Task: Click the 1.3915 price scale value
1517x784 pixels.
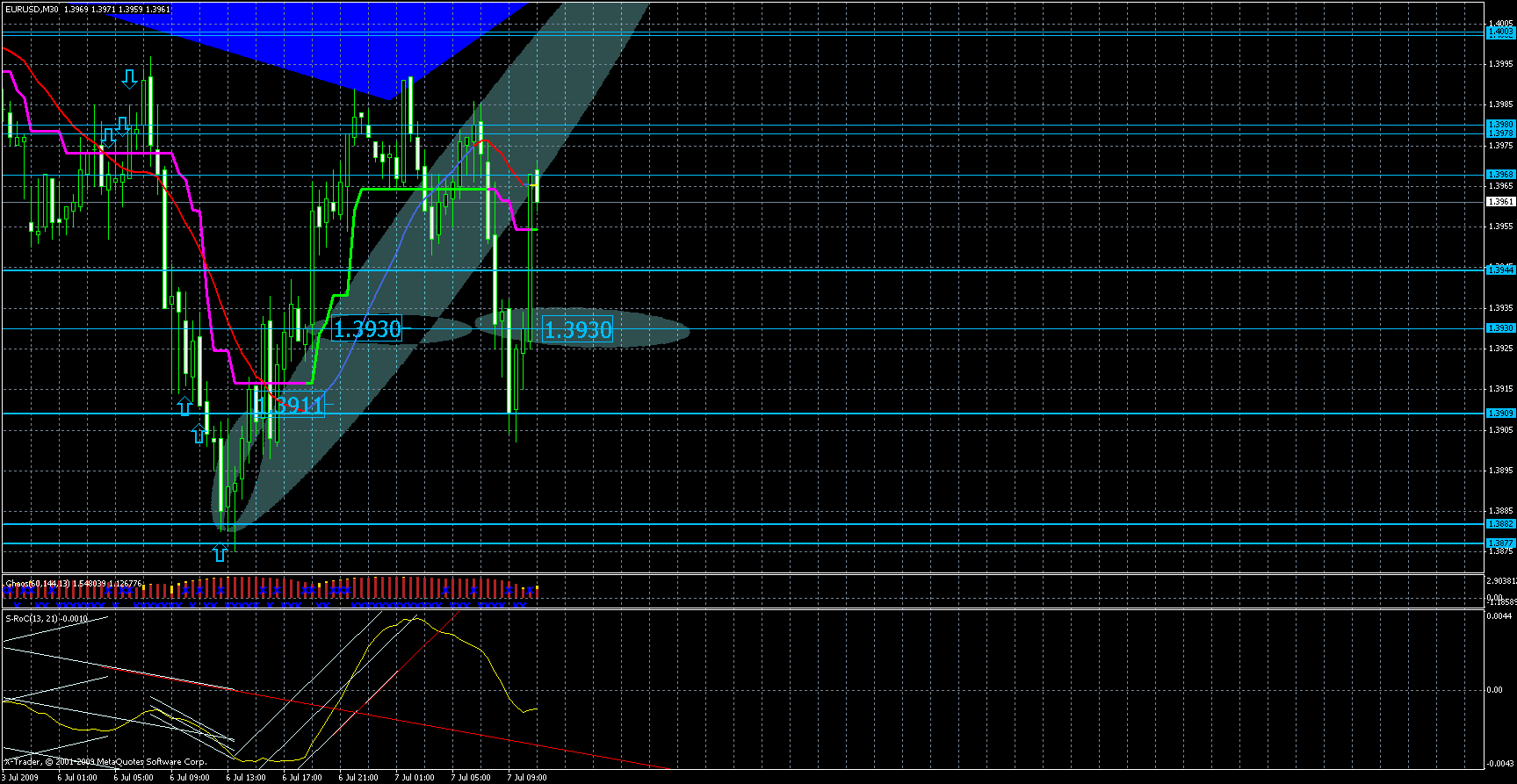Action: coord(1500,389)
